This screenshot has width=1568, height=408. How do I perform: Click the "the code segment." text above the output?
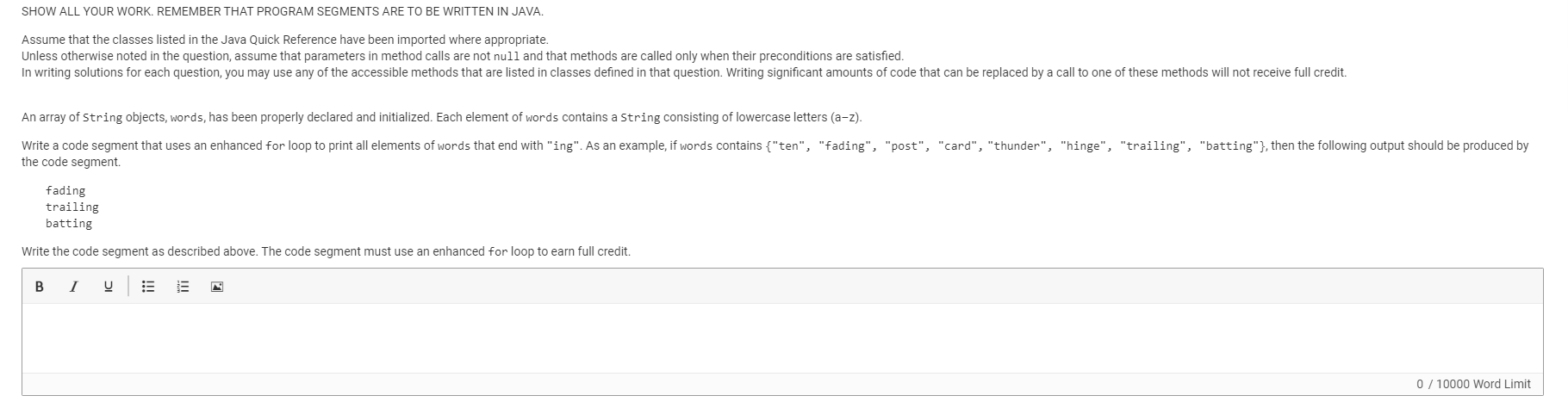(71, 162)
